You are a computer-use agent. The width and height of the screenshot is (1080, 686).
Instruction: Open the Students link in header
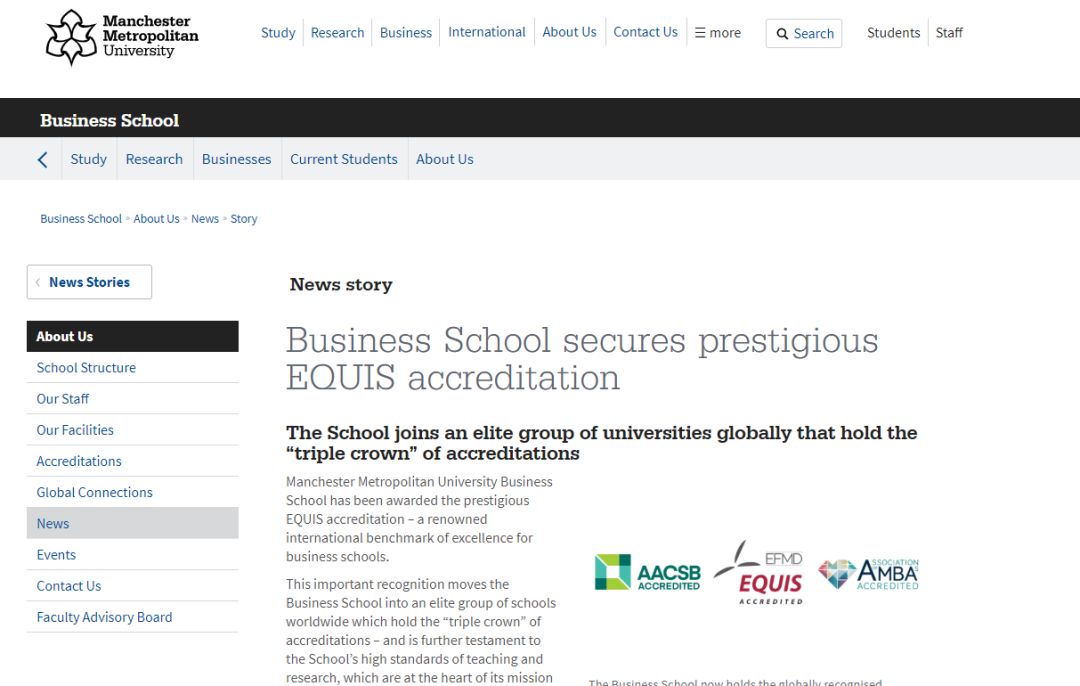[x=893, y=33]
